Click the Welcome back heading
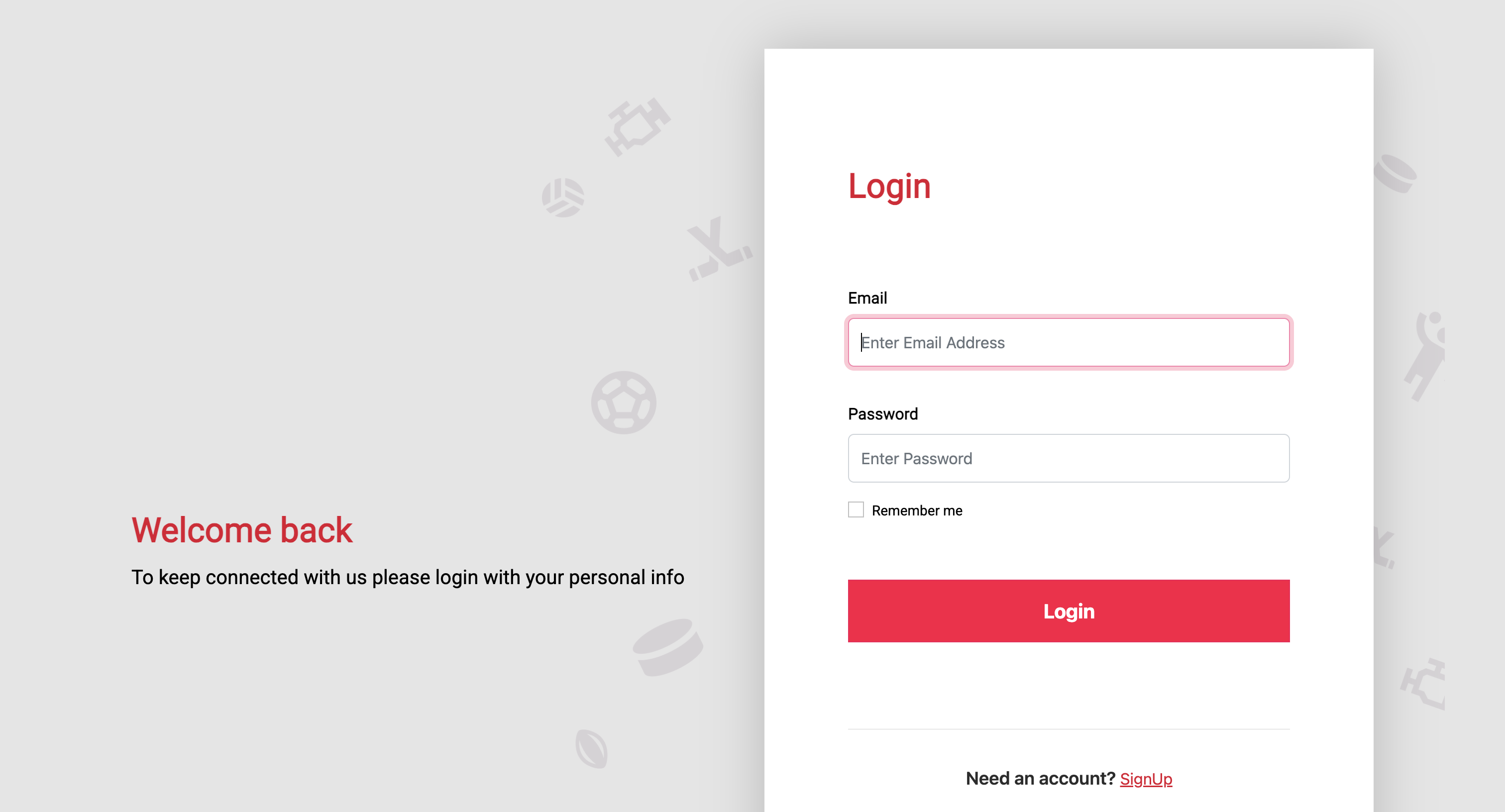 coord(242,530)
